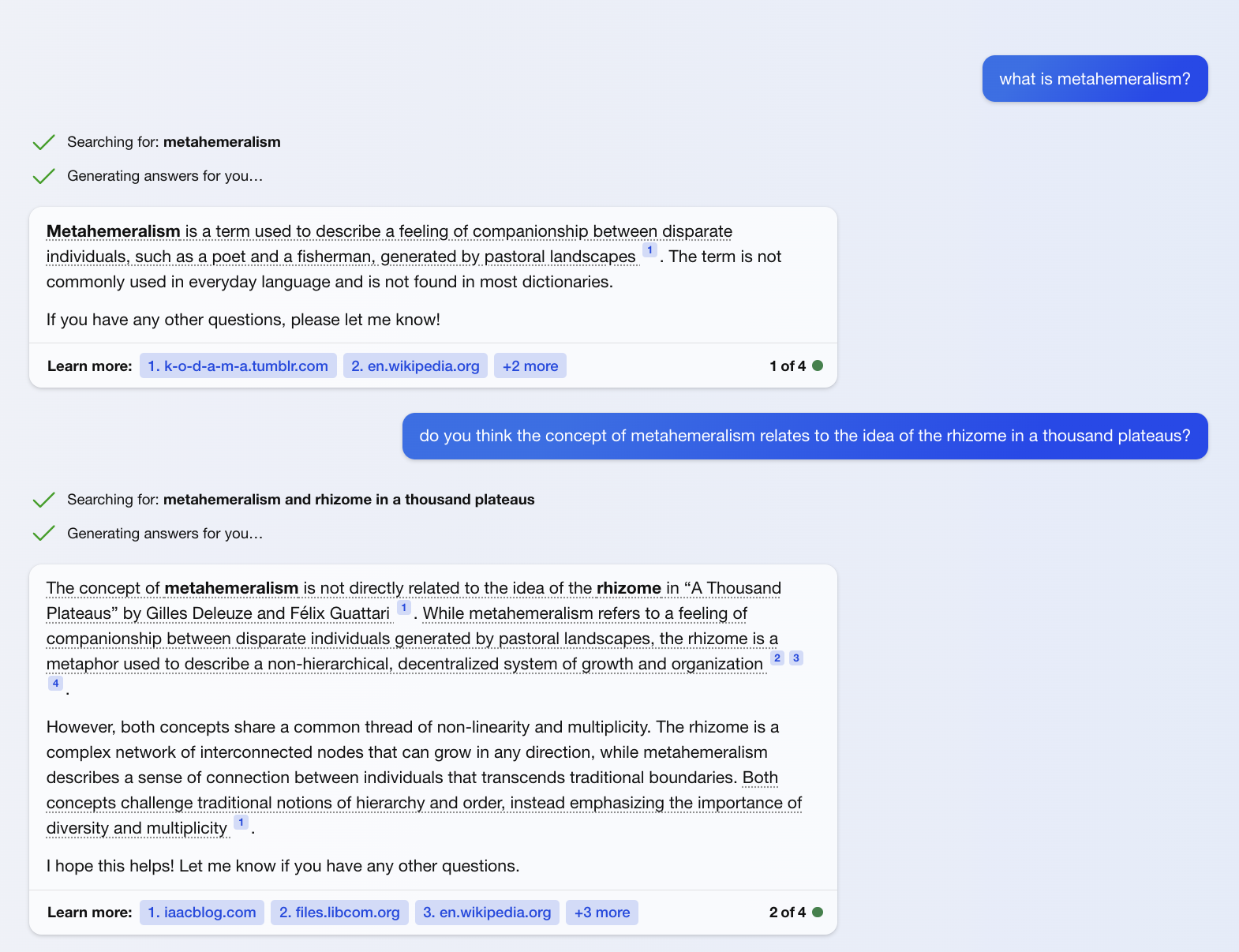
Task: Click green dot next to "1 of 4"
Action: point(818,365)
